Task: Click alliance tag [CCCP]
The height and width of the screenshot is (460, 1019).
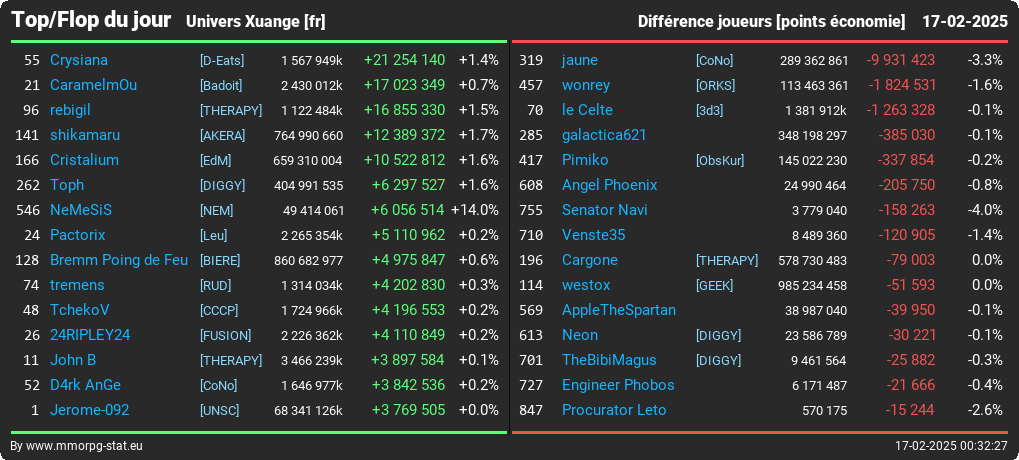Action: tap(219, 310)
